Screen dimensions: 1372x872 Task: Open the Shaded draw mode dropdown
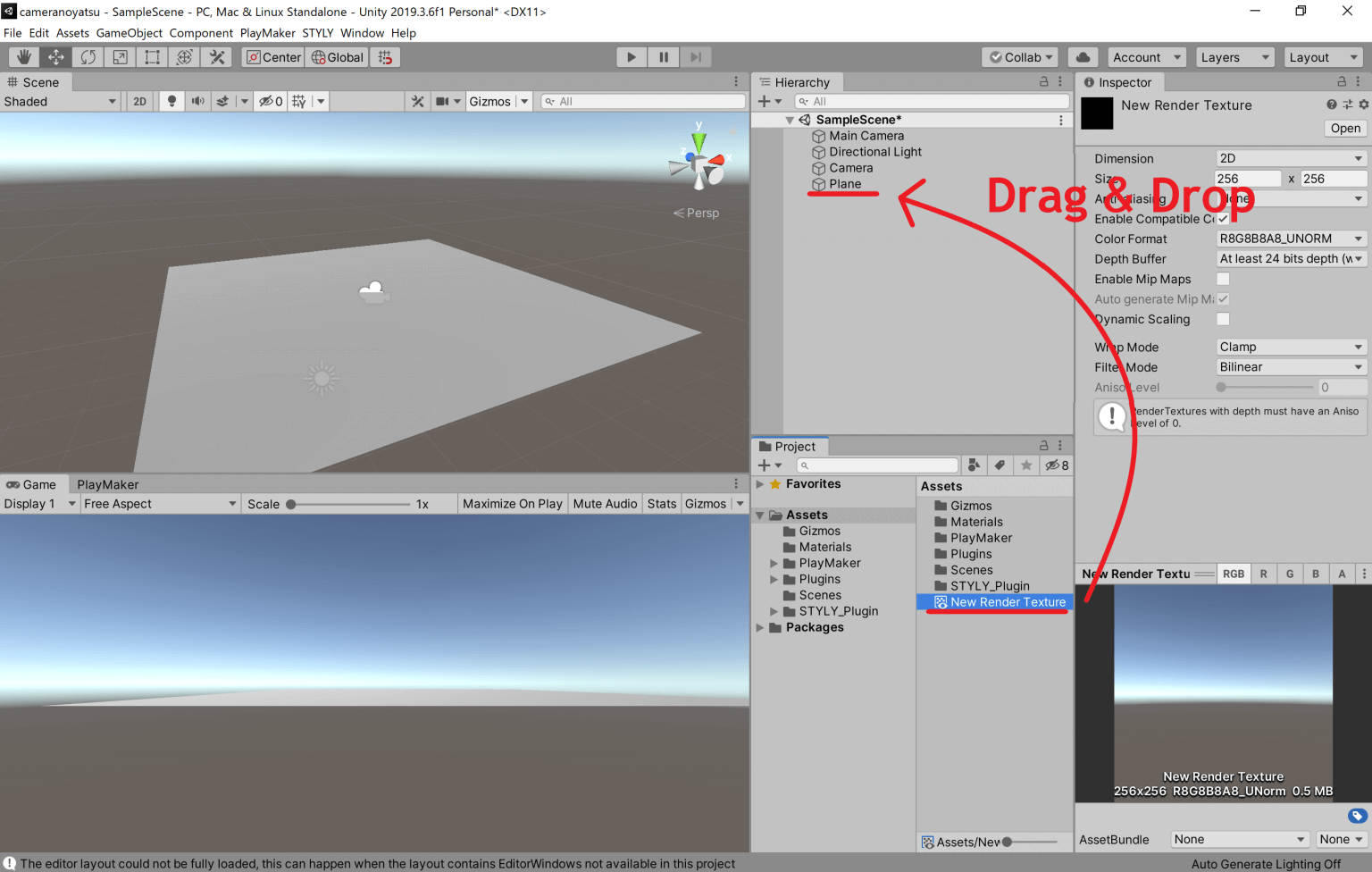[59, 100]
